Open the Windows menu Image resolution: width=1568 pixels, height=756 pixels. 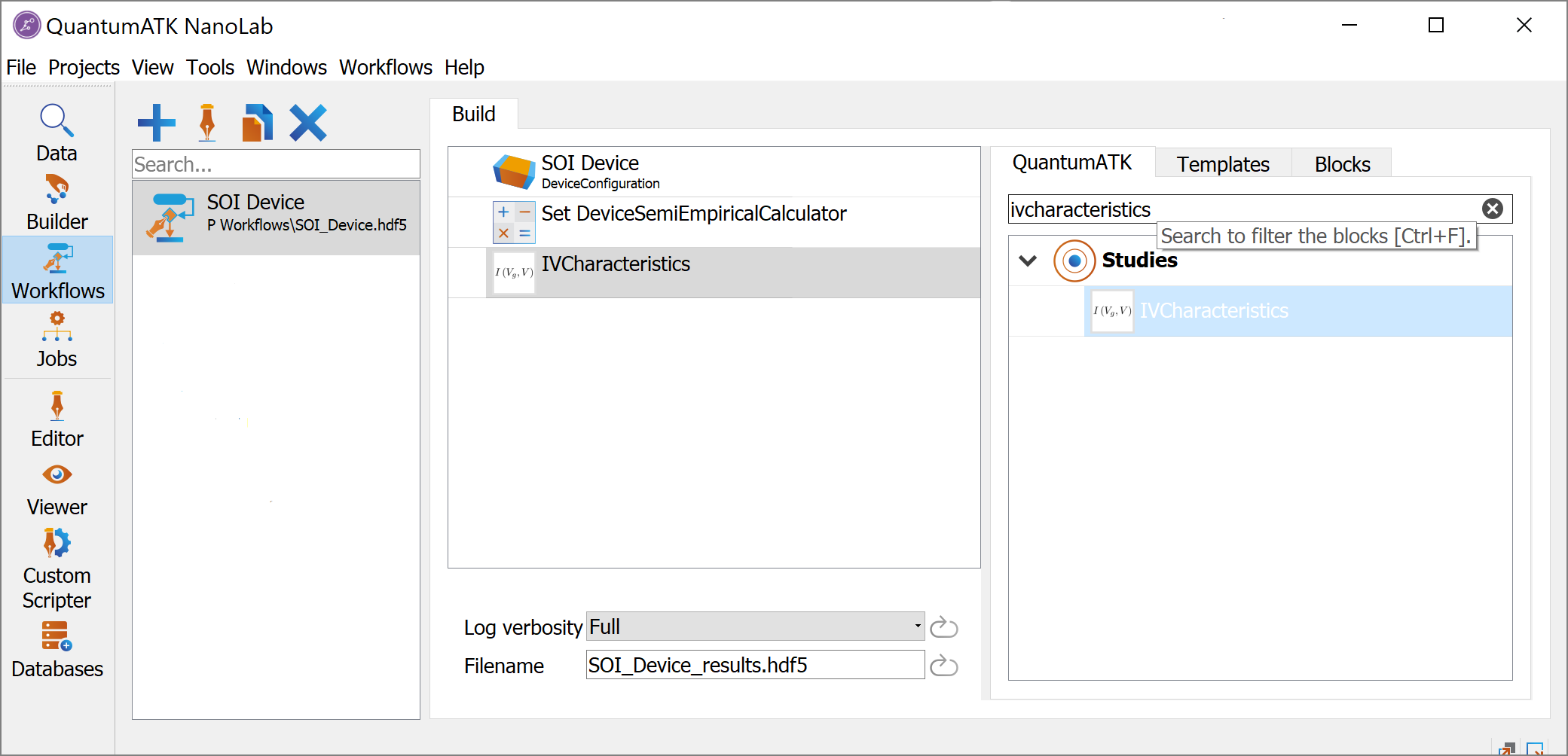(x=286, y=67)
